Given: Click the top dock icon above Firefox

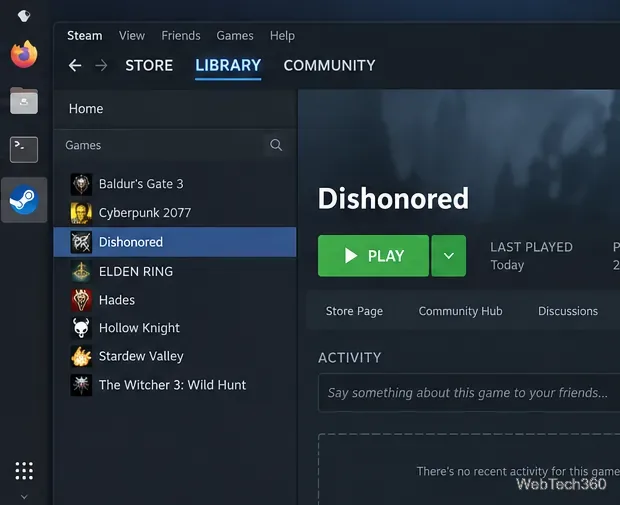Looking at the screenshot, I should click(x=24, y=16).
